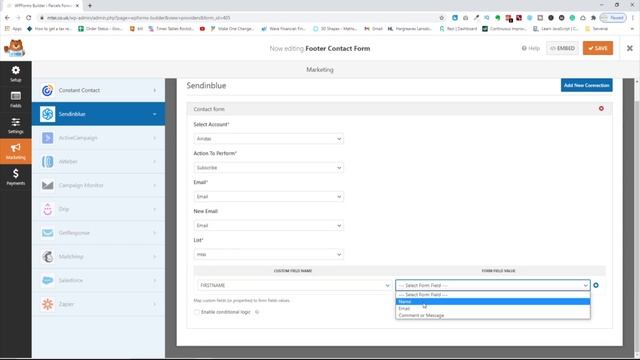Select the Marketing panel
The height and width of the screenshot is (360, 640).
(16, 151)
